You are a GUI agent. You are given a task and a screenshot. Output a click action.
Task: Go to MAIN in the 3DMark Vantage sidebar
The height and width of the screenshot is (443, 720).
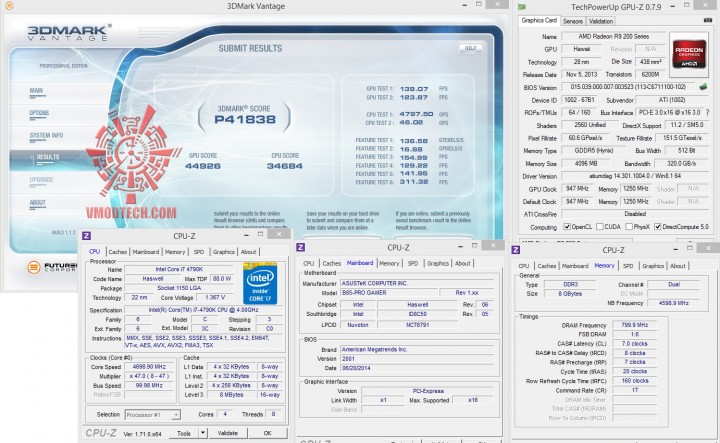pos(36,91)
